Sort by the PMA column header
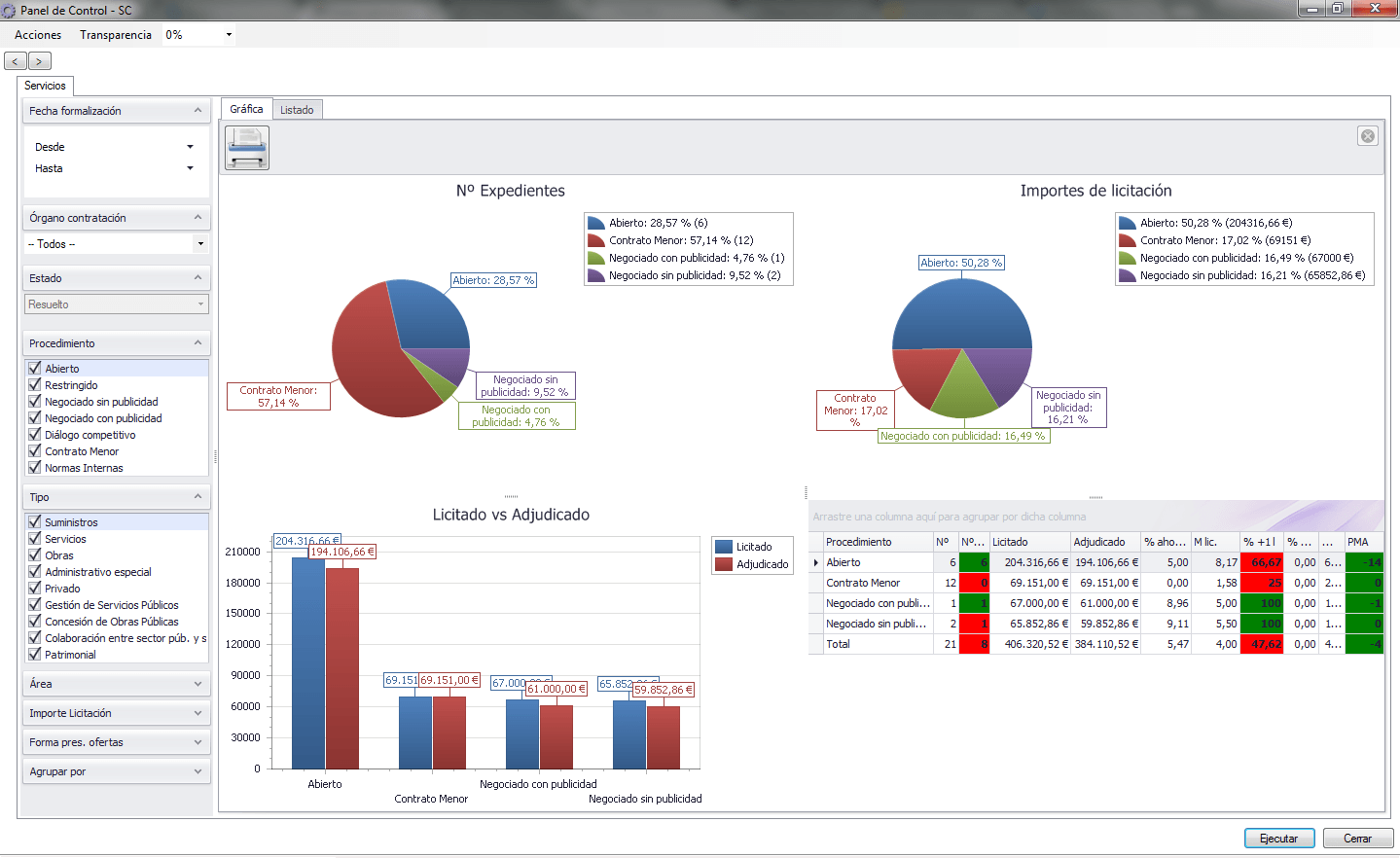Screen dimensions: 1400x858 pyautogui.click(x=1364, y=542)
